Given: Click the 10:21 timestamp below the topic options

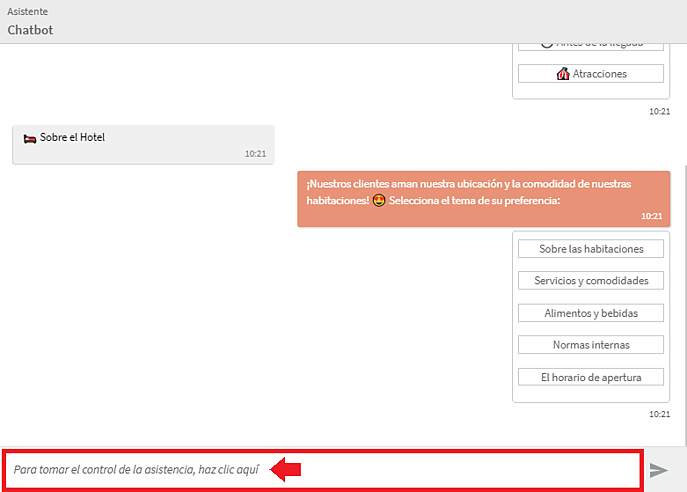Looking at the screenshot, I should pos(659,414).
